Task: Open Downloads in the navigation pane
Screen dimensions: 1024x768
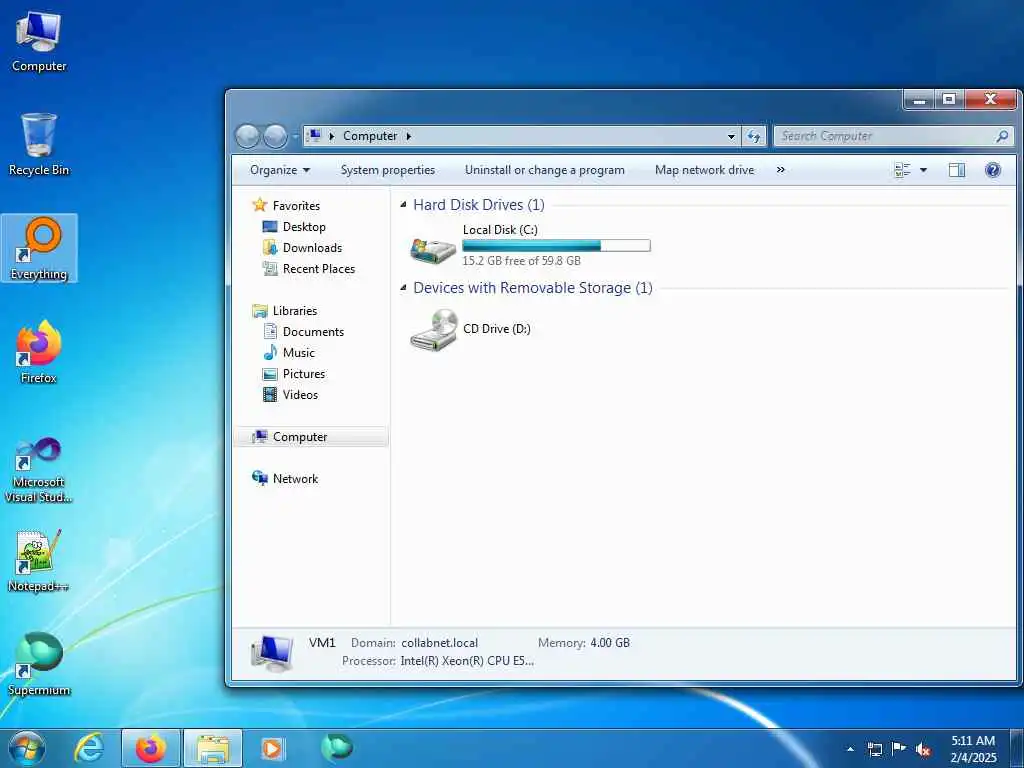Action: tap(312, 248)
